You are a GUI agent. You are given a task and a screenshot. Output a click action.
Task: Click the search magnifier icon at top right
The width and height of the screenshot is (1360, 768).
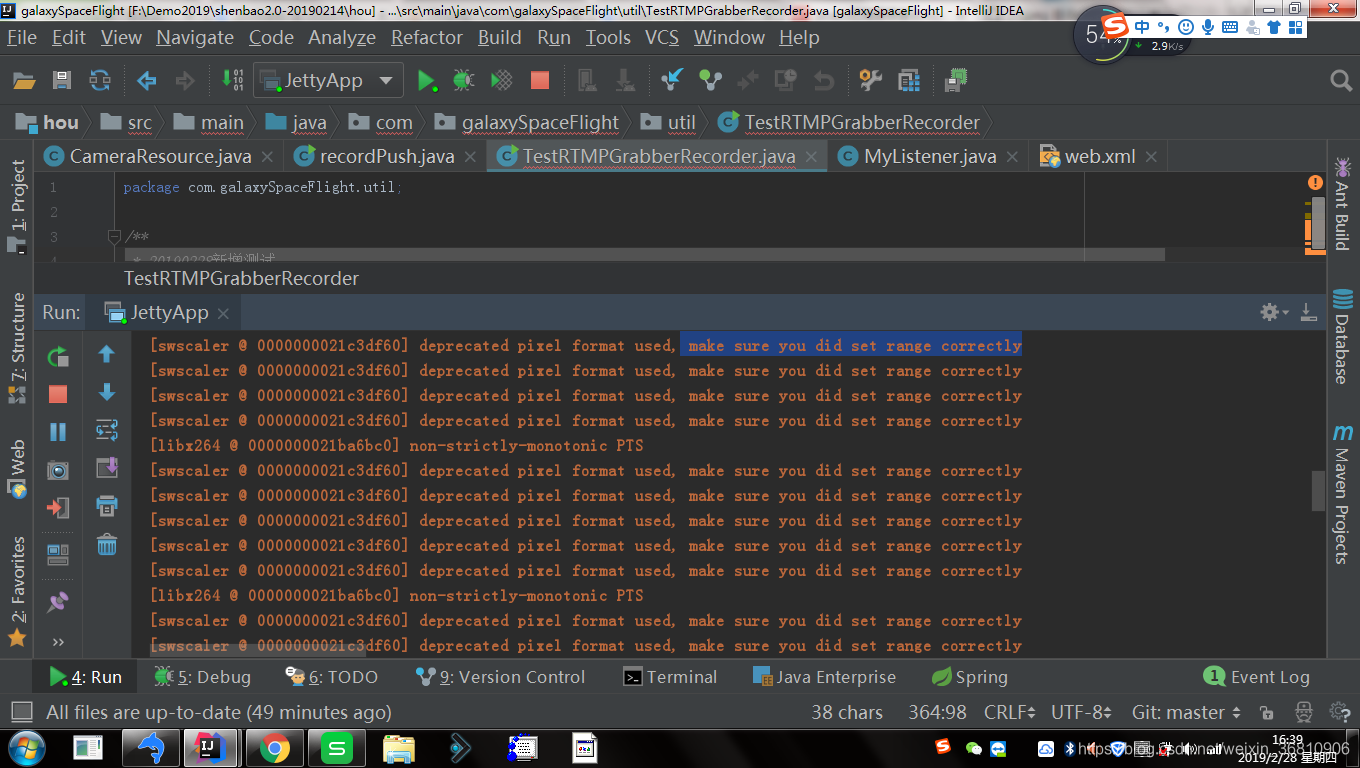(1341, 80)
